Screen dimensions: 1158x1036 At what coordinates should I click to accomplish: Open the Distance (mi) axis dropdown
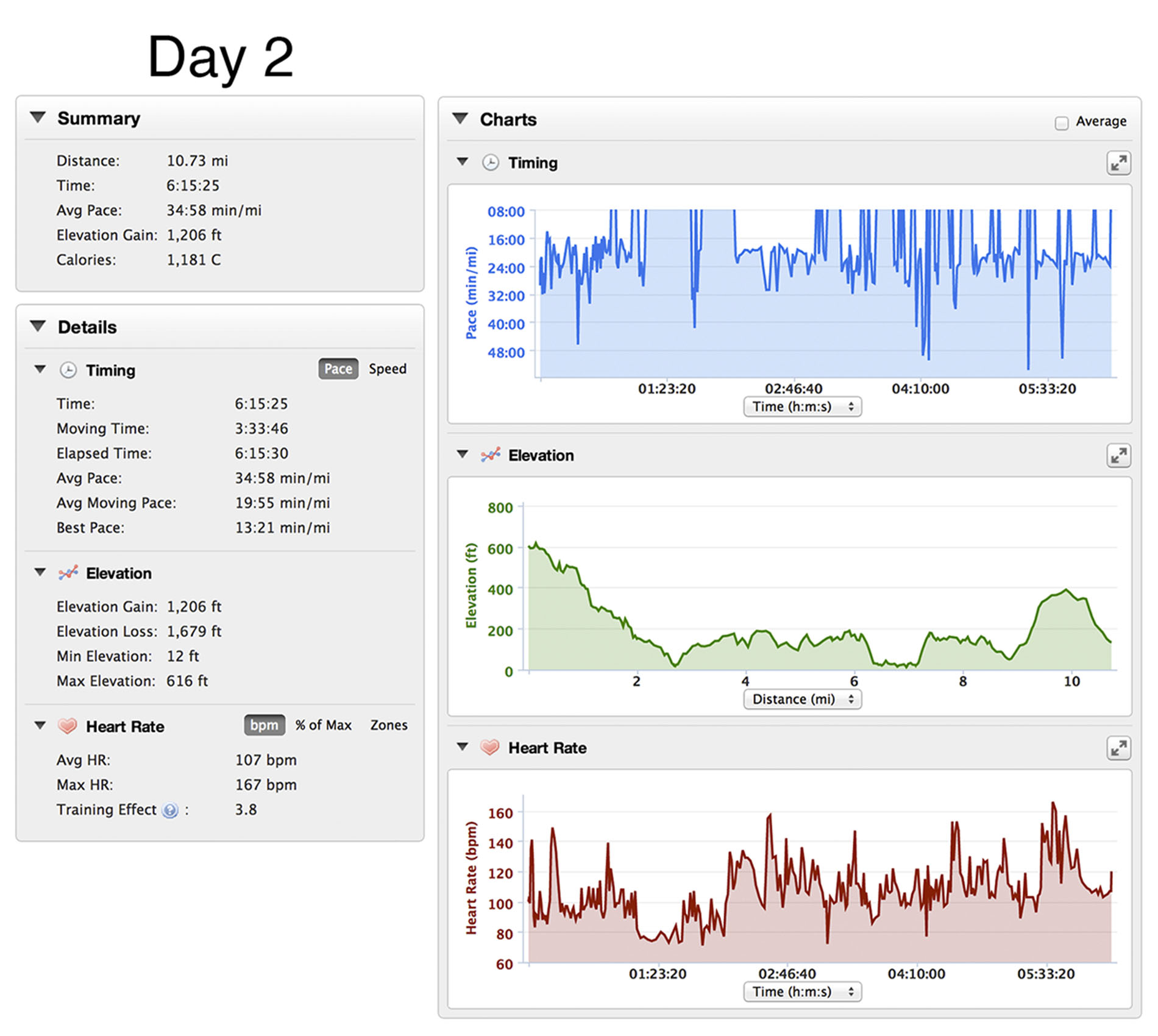coord(802,699)
